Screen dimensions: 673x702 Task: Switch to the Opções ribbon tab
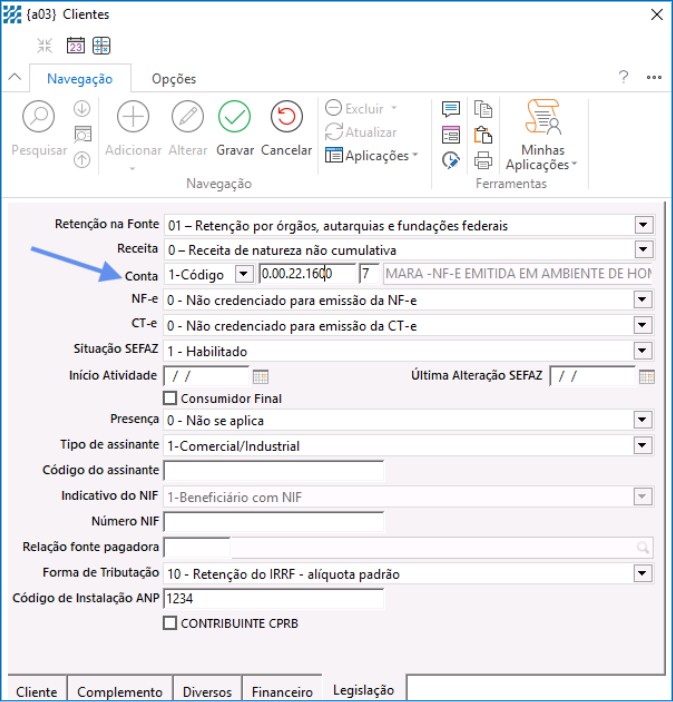pos(173,79)
